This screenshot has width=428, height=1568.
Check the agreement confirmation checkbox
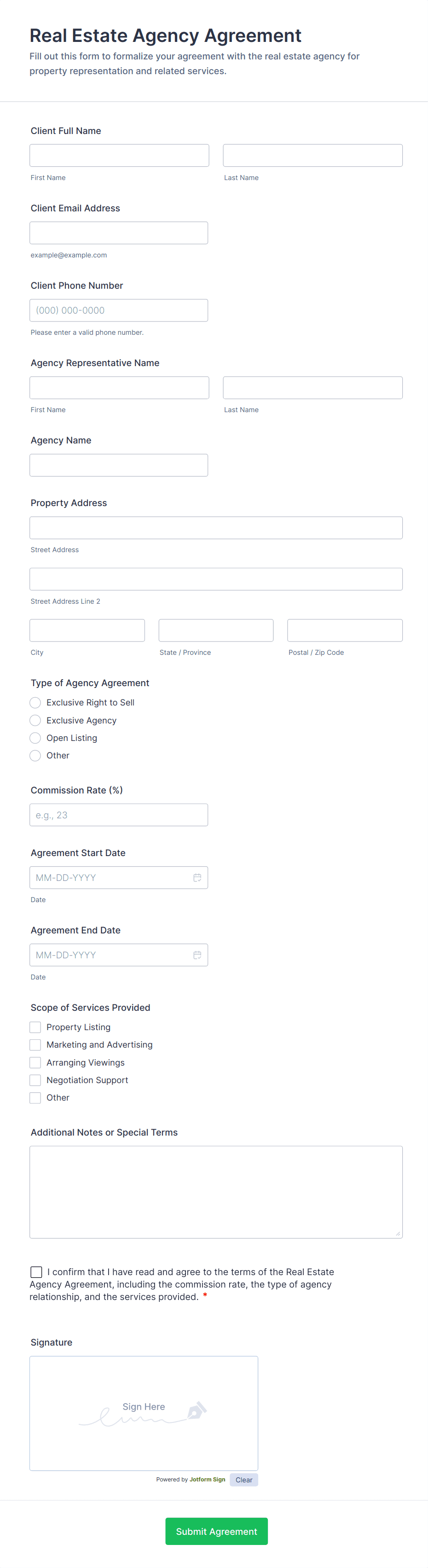[36, 1271]
